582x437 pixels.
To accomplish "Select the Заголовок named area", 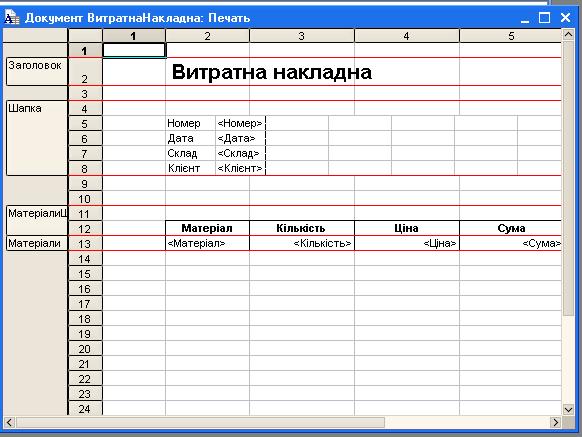I will (37, 71).
